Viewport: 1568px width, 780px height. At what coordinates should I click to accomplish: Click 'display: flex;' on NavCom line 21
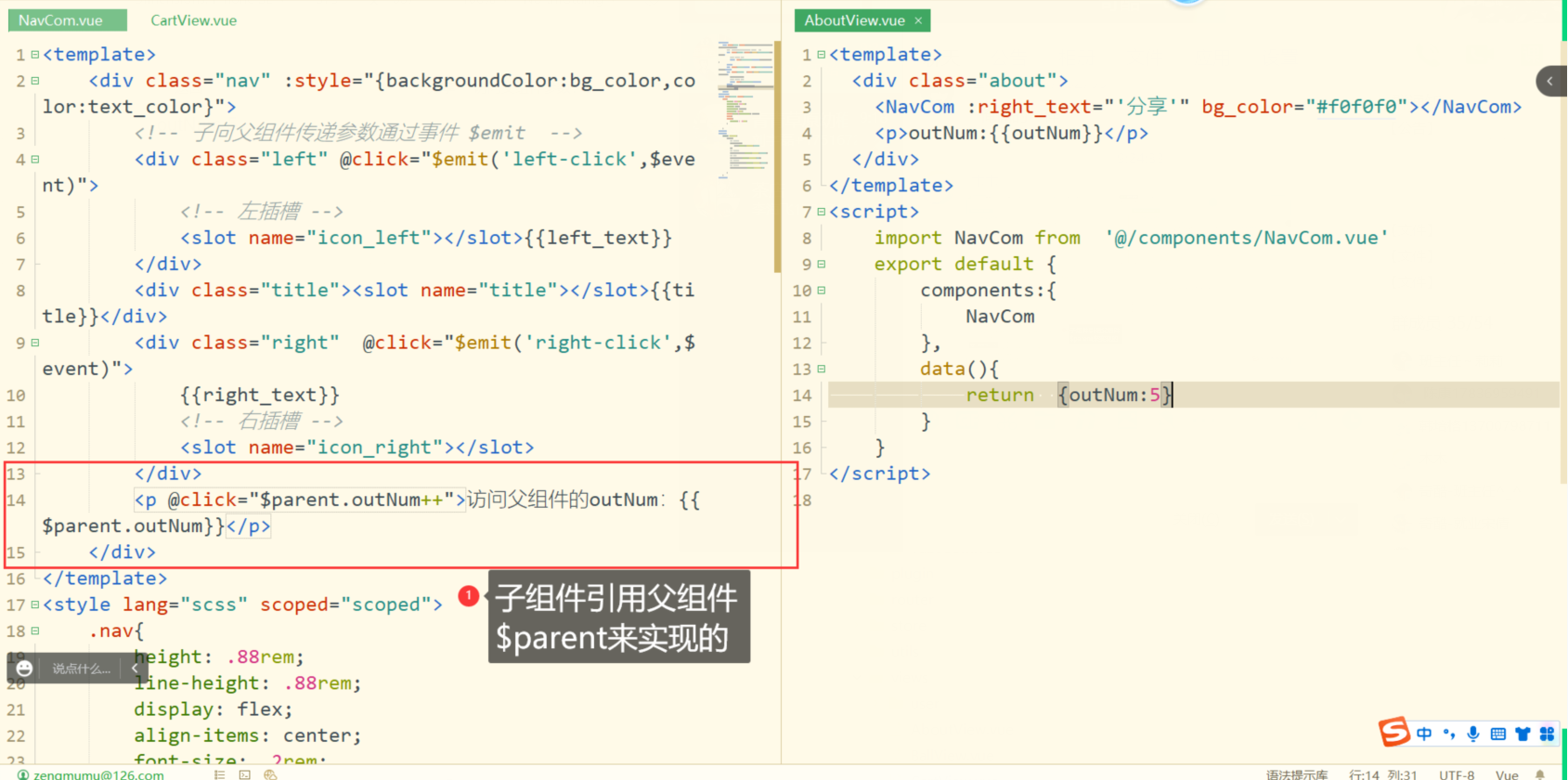214,709
